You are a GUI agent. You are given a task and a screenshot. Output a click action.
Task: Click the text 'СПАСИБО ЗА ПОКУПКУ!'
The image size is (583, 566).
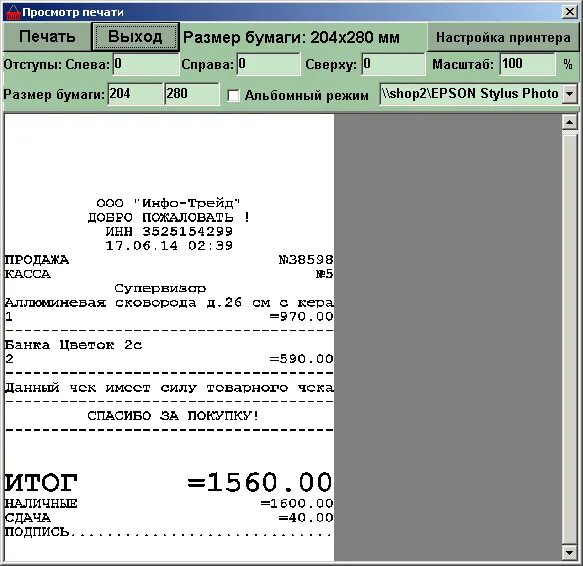pyautogui.click(x=173, y=415)
